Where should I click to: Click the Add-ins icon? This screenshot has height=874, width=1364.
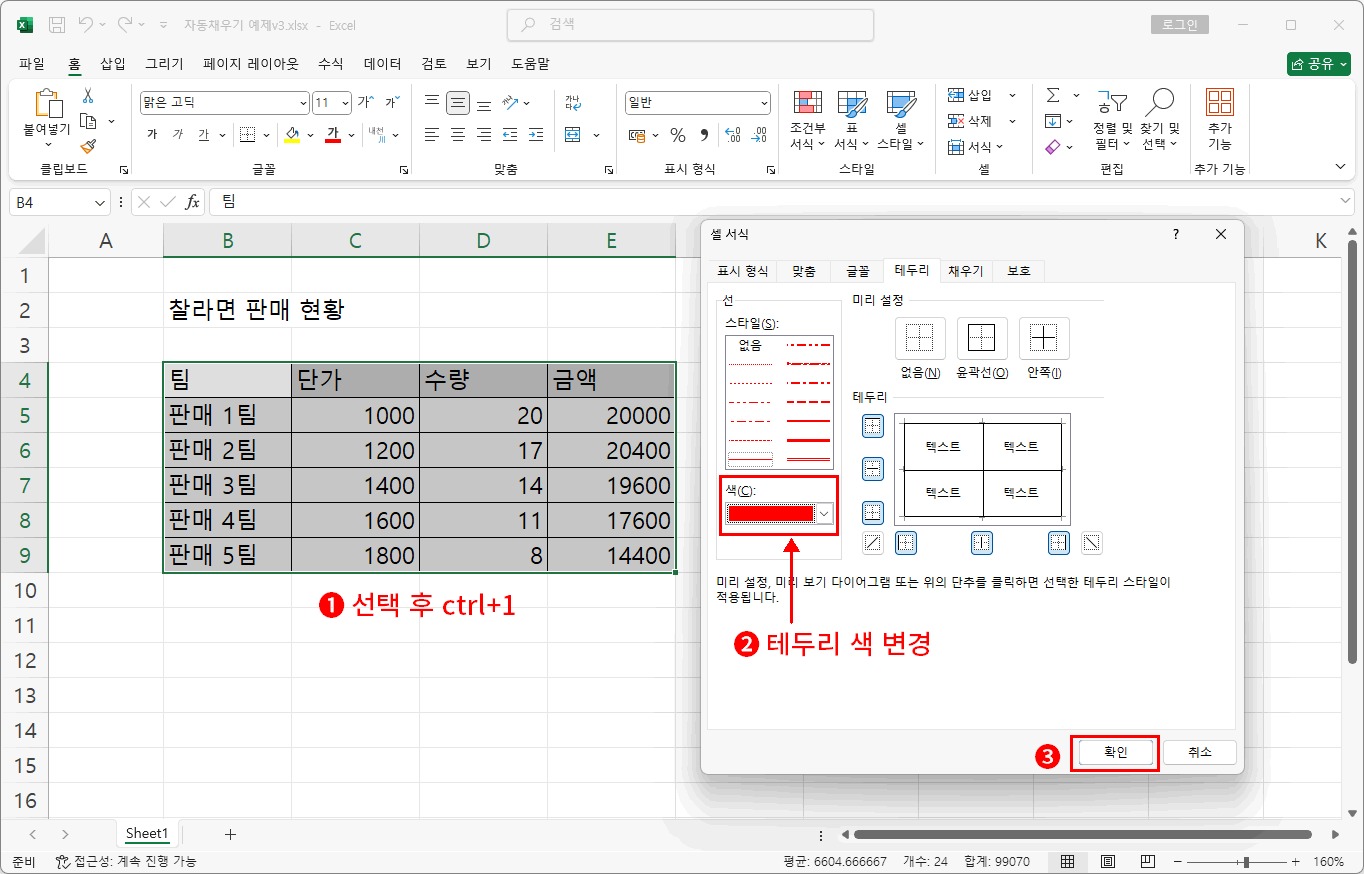click(x=1220, y=103)
